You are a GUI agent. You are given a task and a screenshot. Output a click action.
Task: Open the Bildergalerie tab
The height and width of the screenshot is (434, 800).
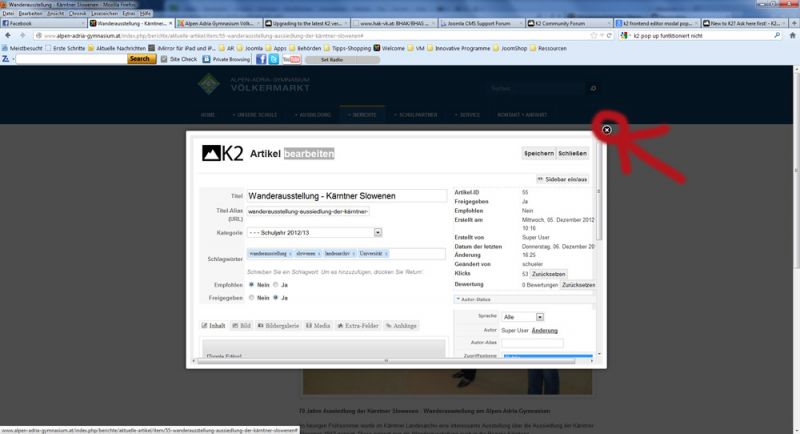pos(279,325)
